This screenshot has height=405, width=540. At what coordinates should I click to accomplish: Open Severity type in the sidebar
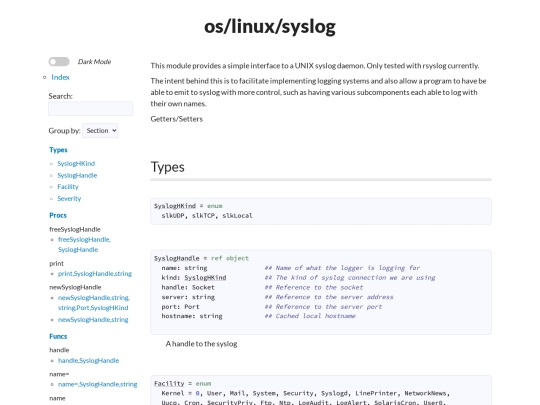[69, 198]
